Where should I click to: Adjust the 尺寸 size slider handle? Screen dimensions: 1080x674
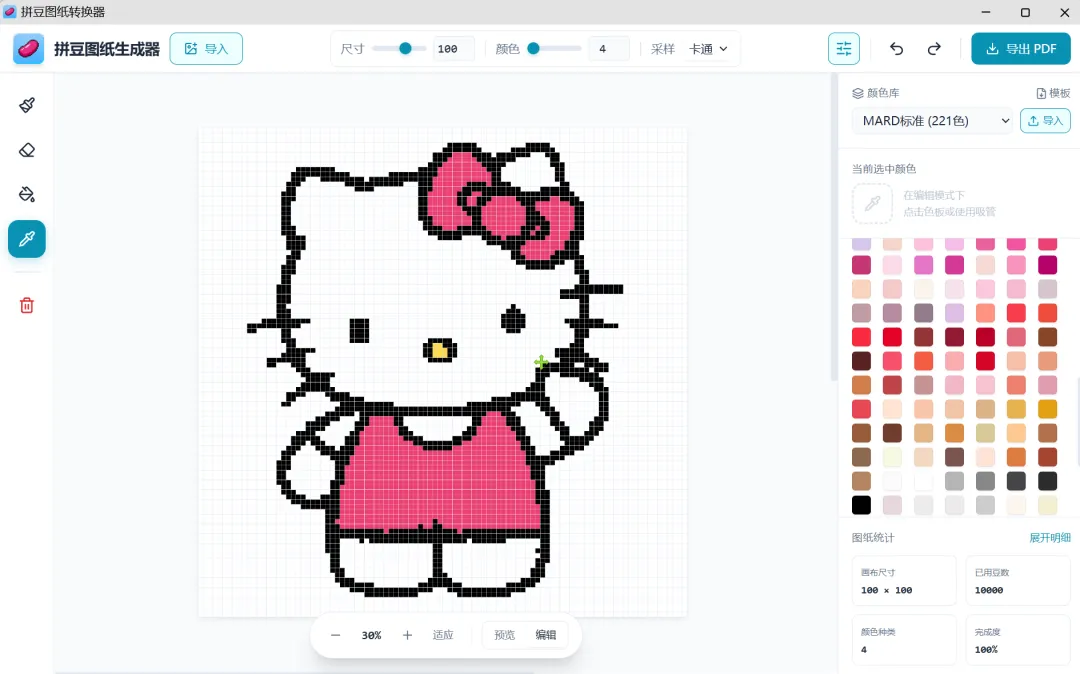406,48
